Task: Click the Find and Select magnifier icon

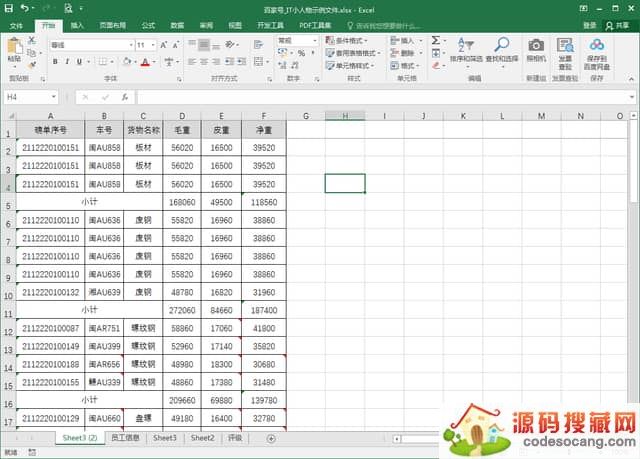Action: pyautogui.click(x=501, y=48)
